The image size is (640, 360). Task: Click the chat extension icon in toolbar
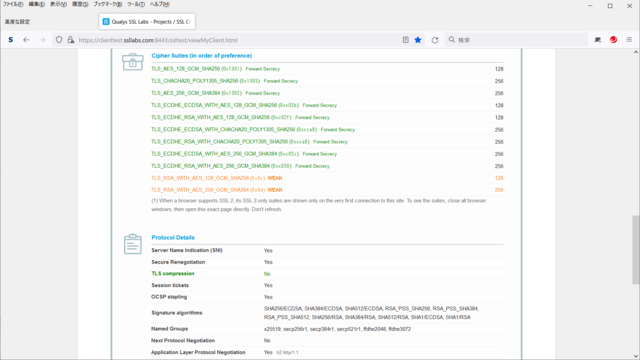click(598, 40)
